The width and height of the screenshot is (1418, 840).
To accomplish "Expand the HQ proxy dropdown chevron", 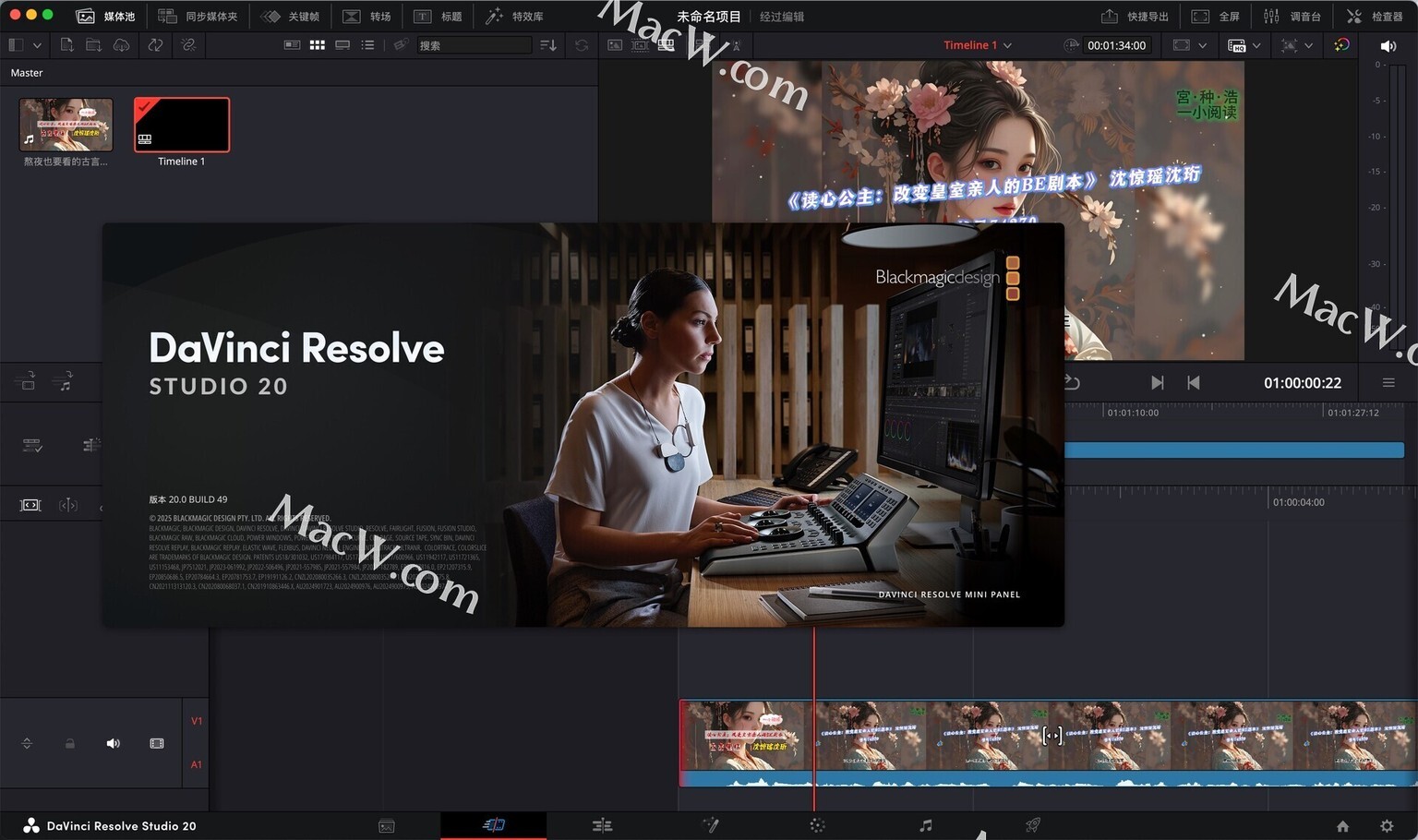I will (1256, 45).
